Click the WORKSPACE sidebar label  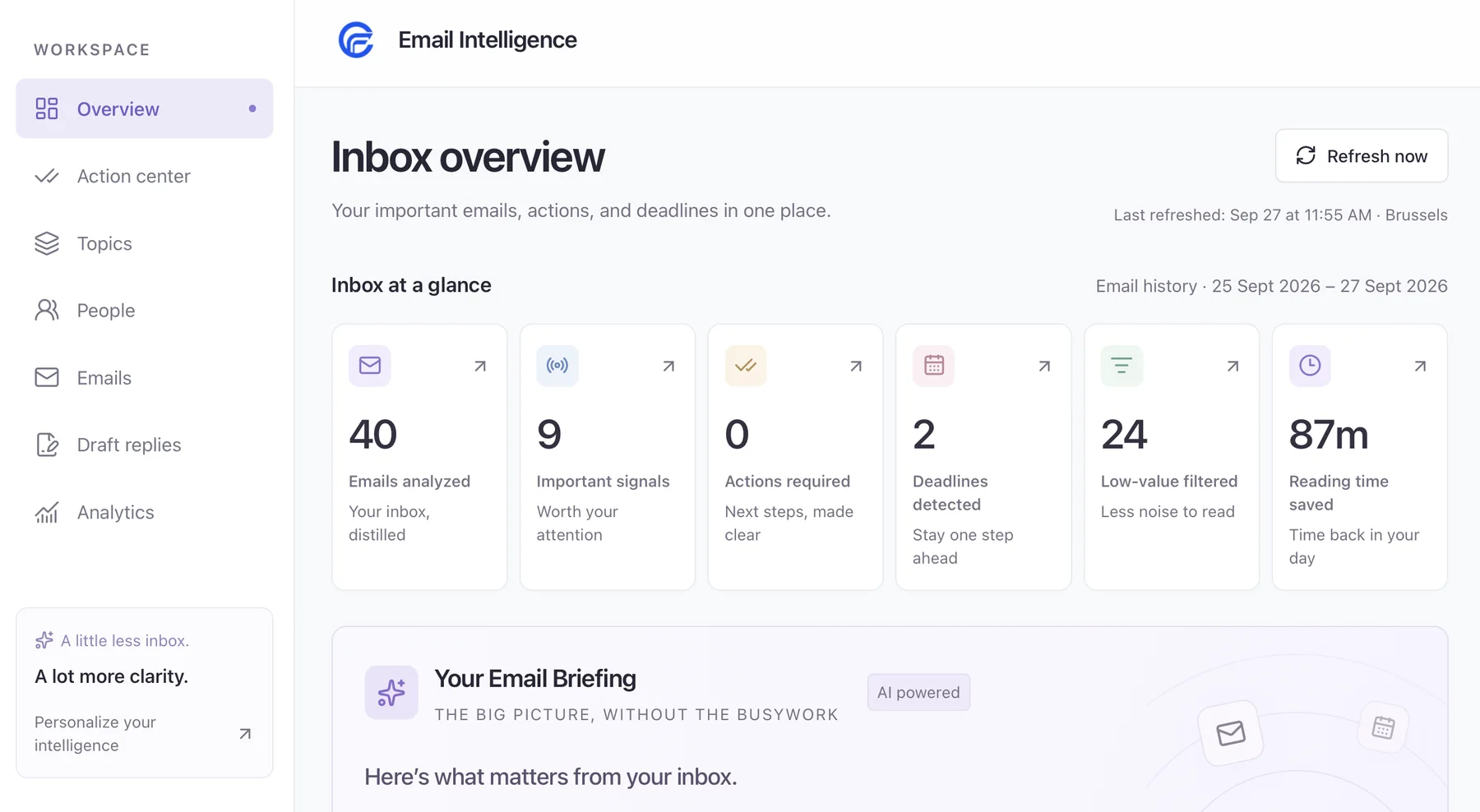(92, 50)
